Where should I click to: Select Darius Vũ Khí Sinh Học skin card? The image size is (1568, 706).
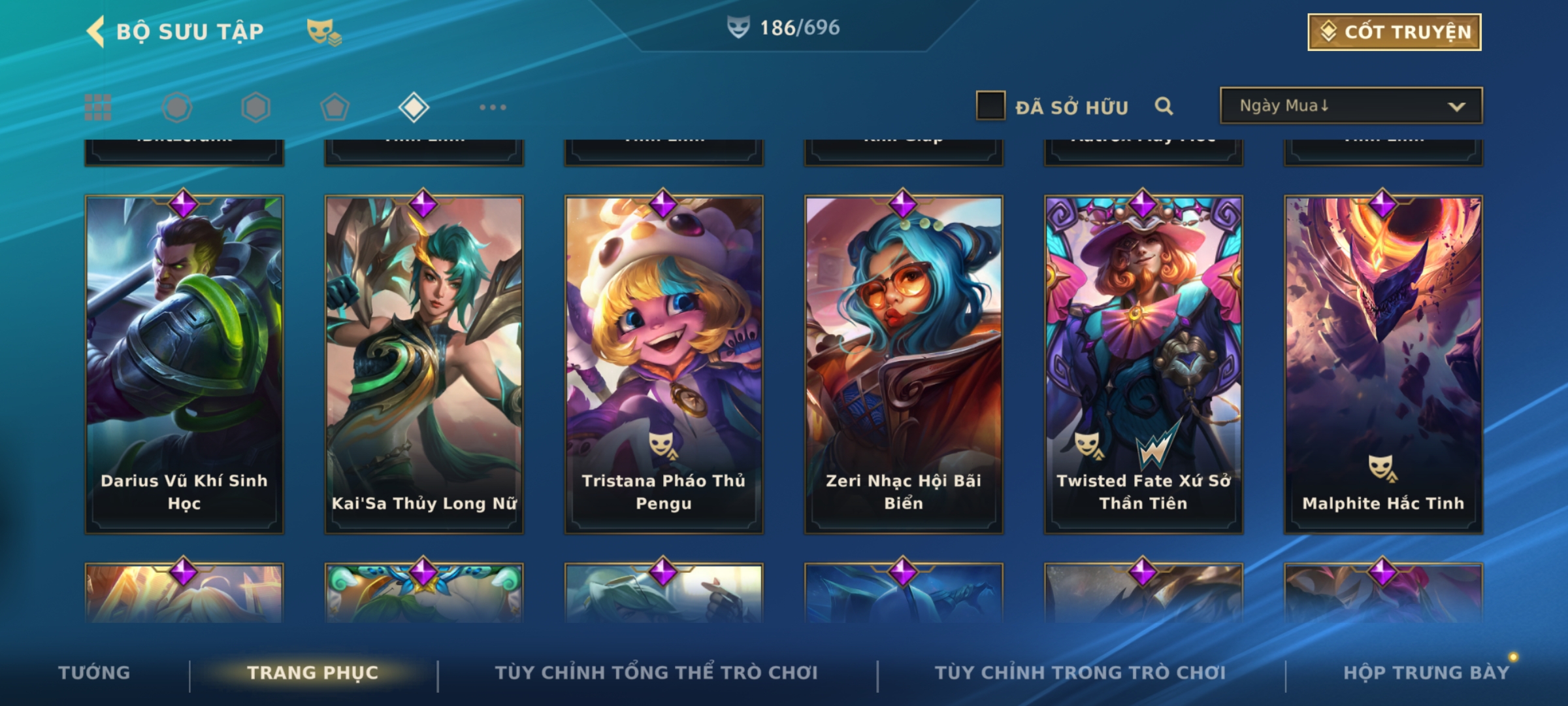[184, 365]
